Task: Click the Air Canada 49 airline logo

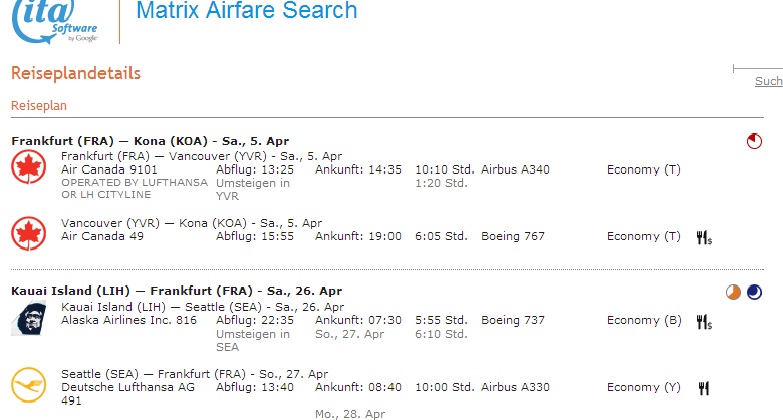Action: coord(29,234)
